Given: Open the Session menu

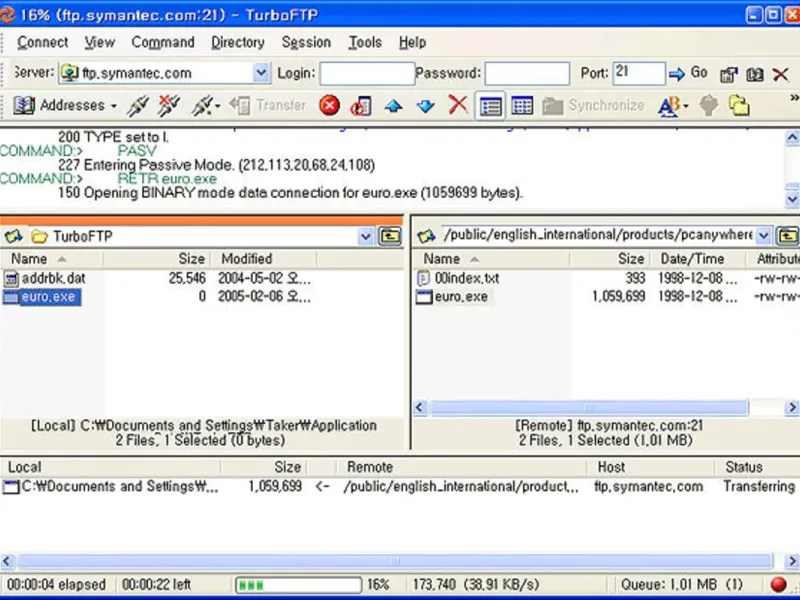Looking at the screenshot, I should coord(306,42).
